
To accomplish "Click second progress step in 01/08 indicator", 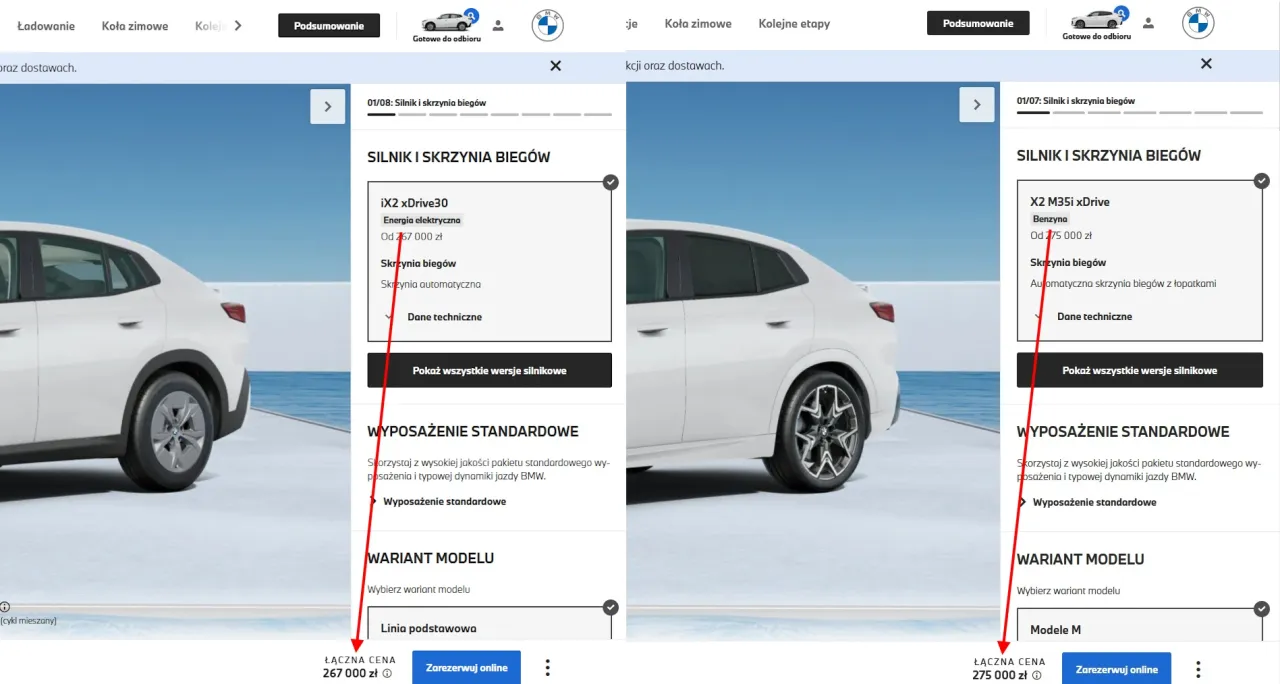I will tap(412, 114).
